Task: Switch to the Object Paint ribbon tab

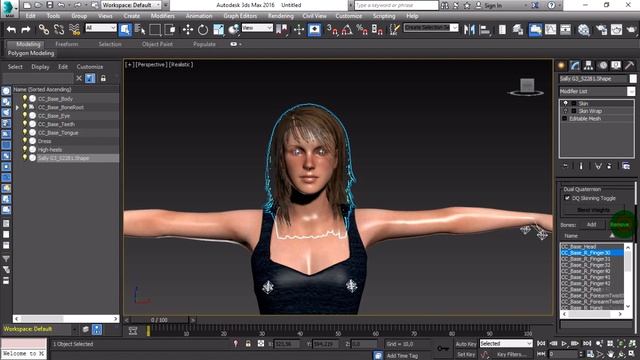Action: click(157, 44)
